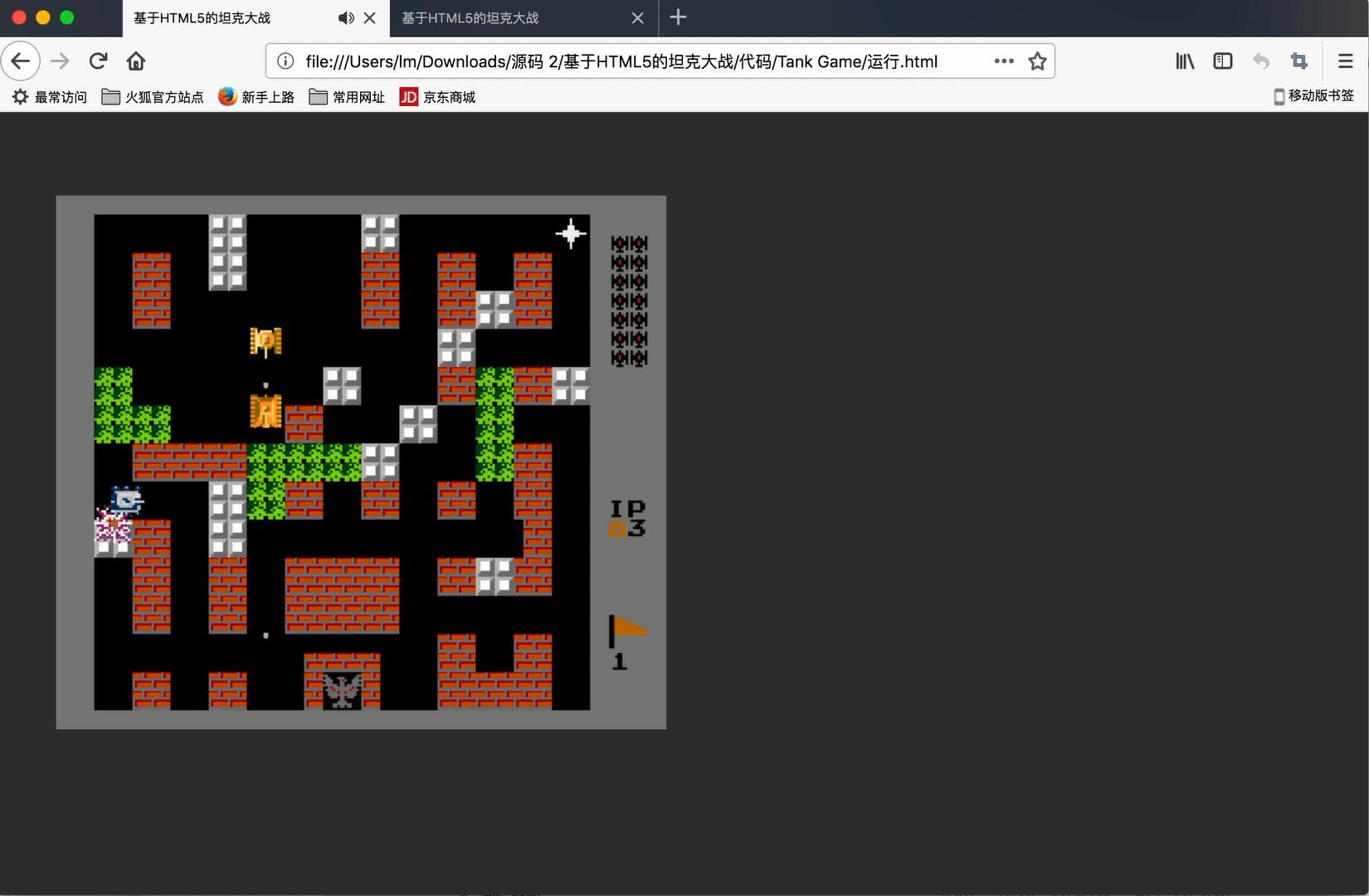Toggle the sidebar view icon
1369x896 pixels.
pyautogui.click(x=1223, y=61)
